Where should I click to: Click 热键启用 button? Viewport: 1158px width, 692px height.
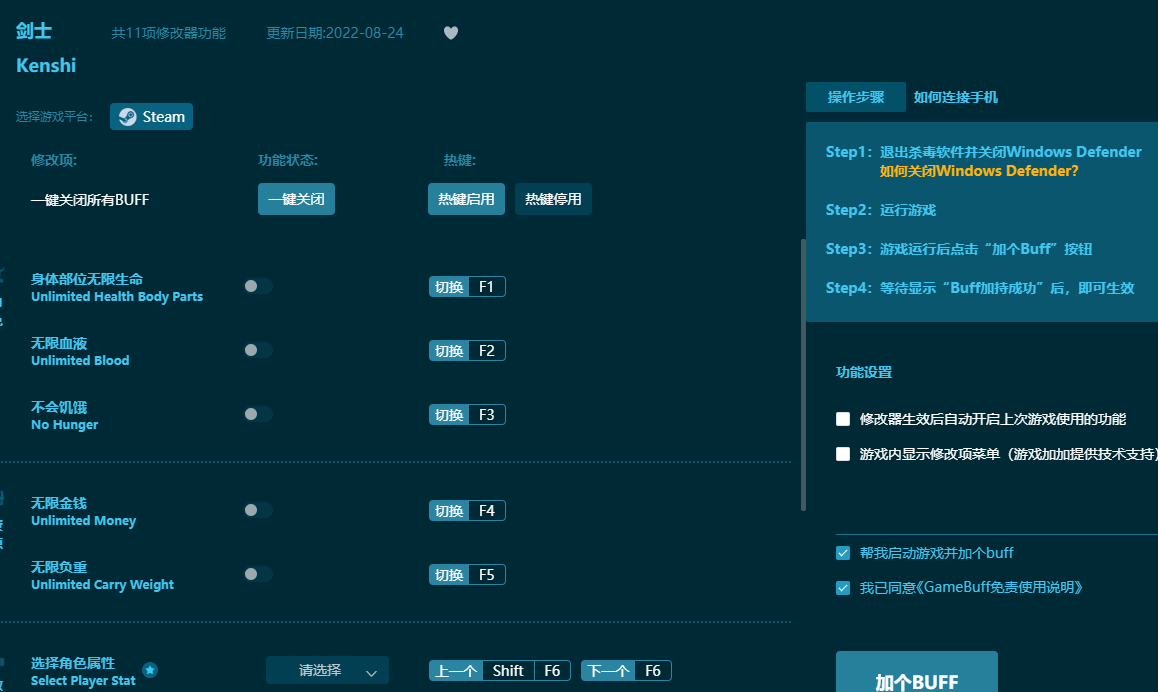tap(466, 199)
